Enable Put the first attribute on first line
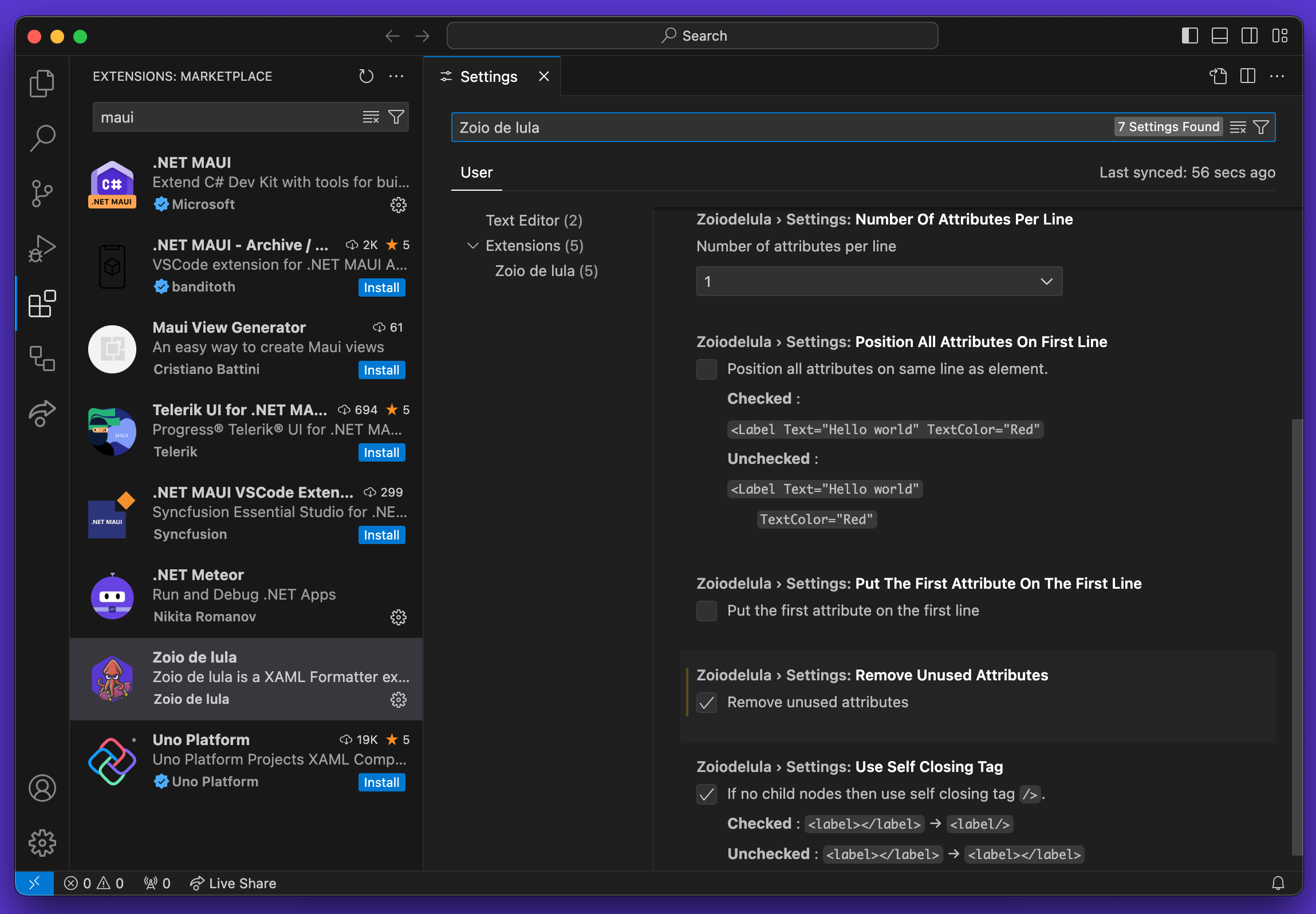This screenshot has height=914, width=1316. (x=707, y=610)
